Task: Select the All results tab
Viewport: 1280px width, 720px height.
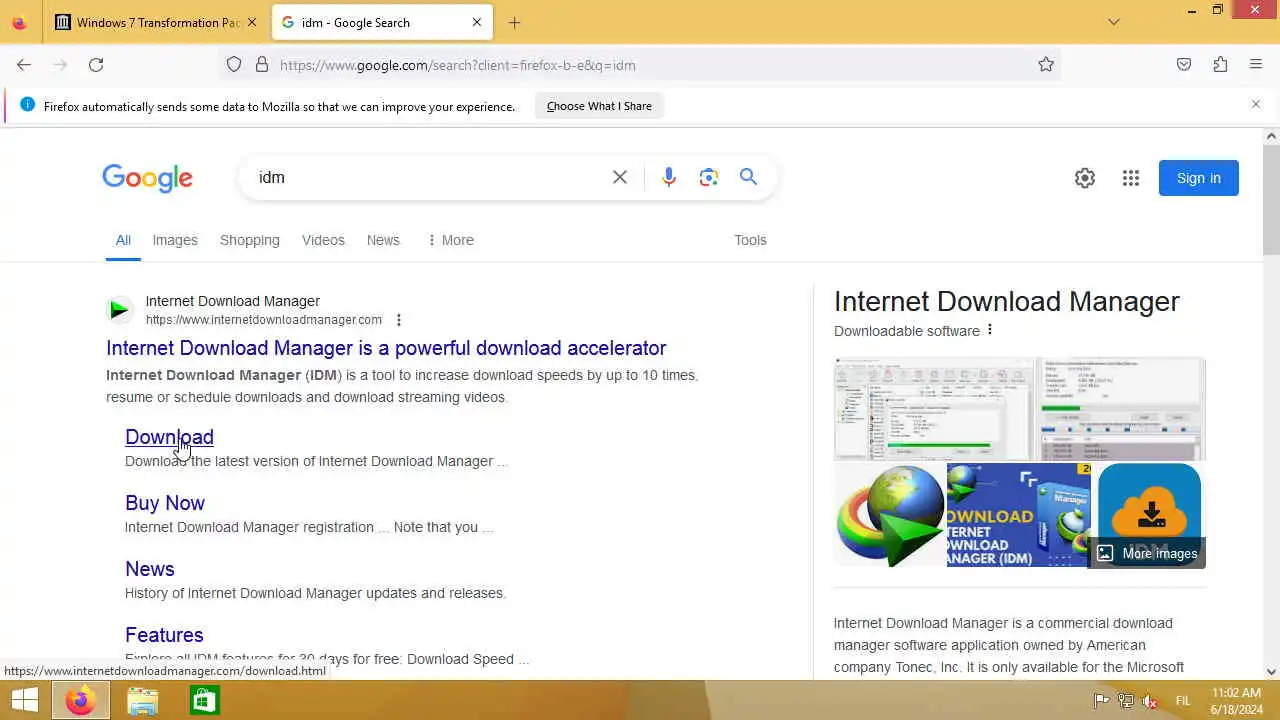Action: click(x=123, y=240)
